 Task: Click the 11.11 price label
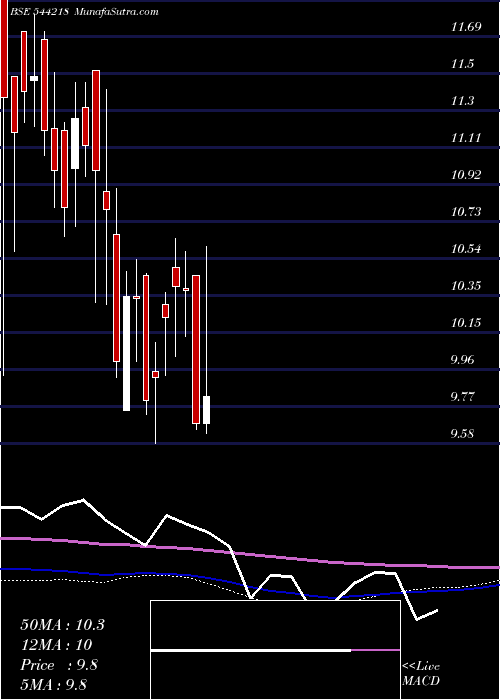466,138
